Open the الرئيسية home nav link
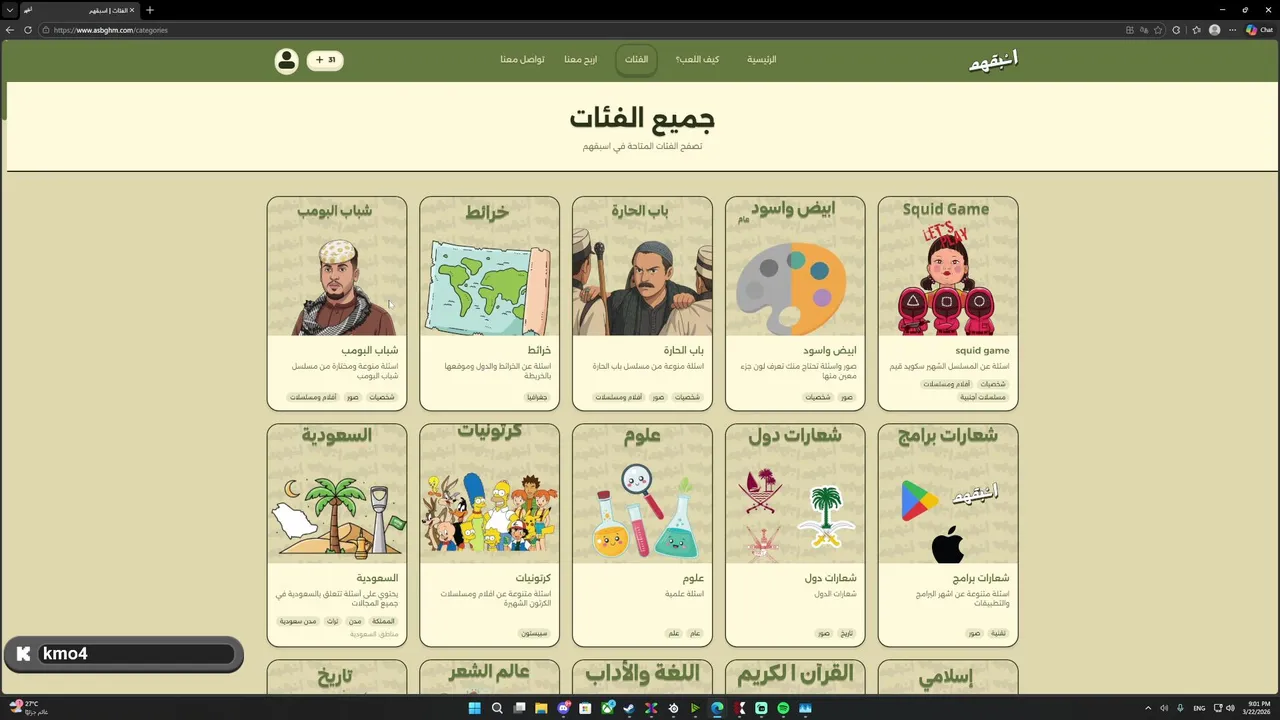1280x720 pixels. pos(762,60)
